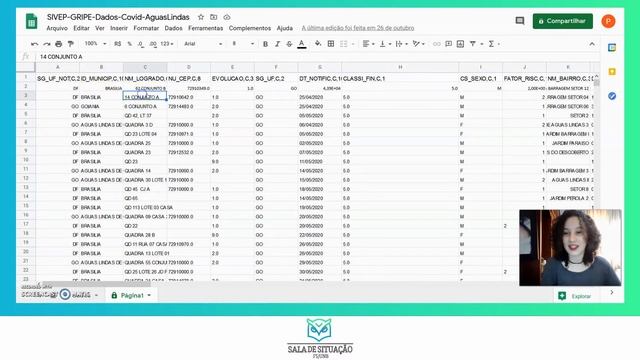The image size is (640, 360).
Task: Open the account avatar P
Action: 608,21
